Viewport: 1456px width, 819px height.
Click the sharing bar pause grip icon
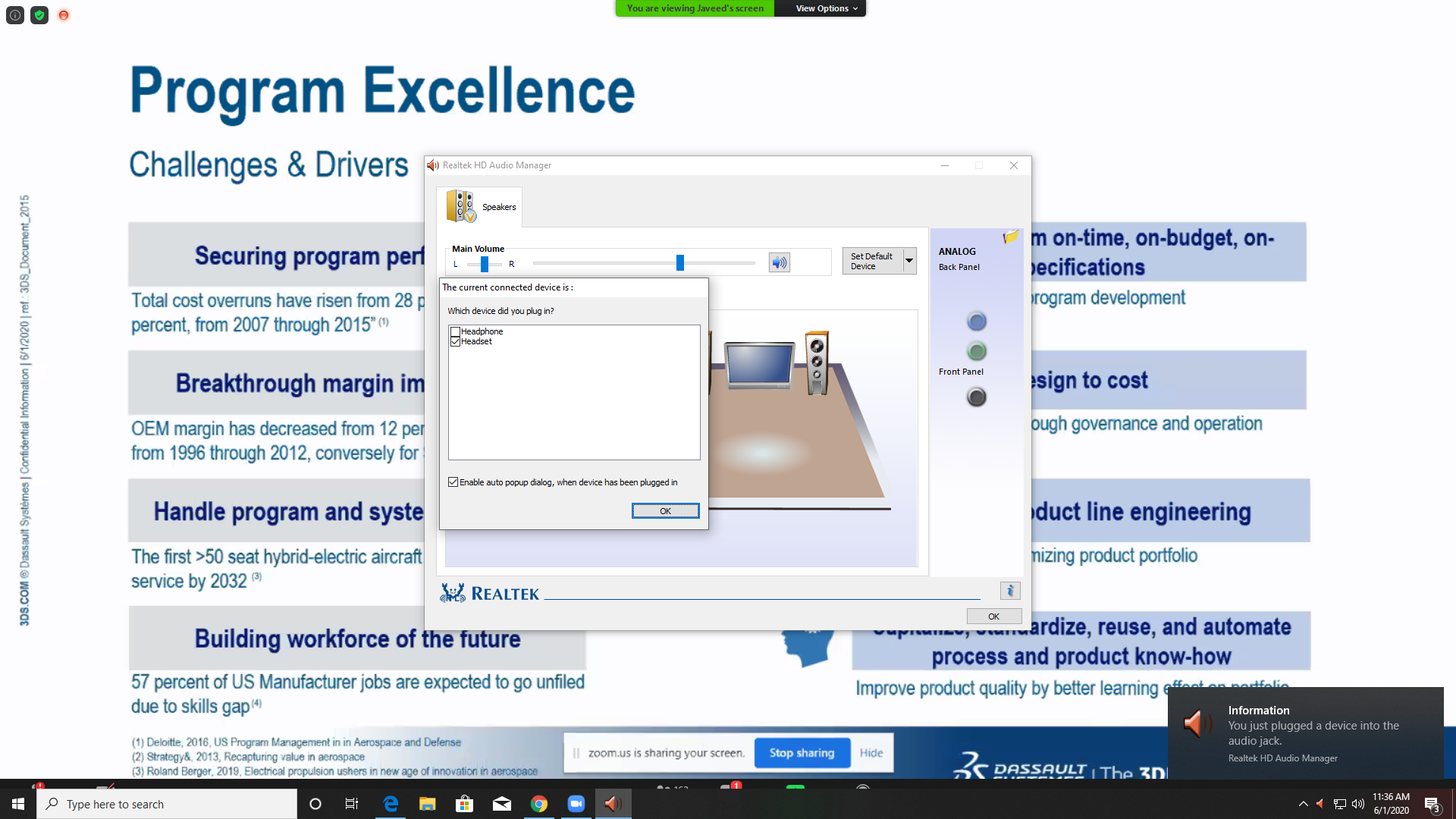pyautogui.click(x=576, y=753)
